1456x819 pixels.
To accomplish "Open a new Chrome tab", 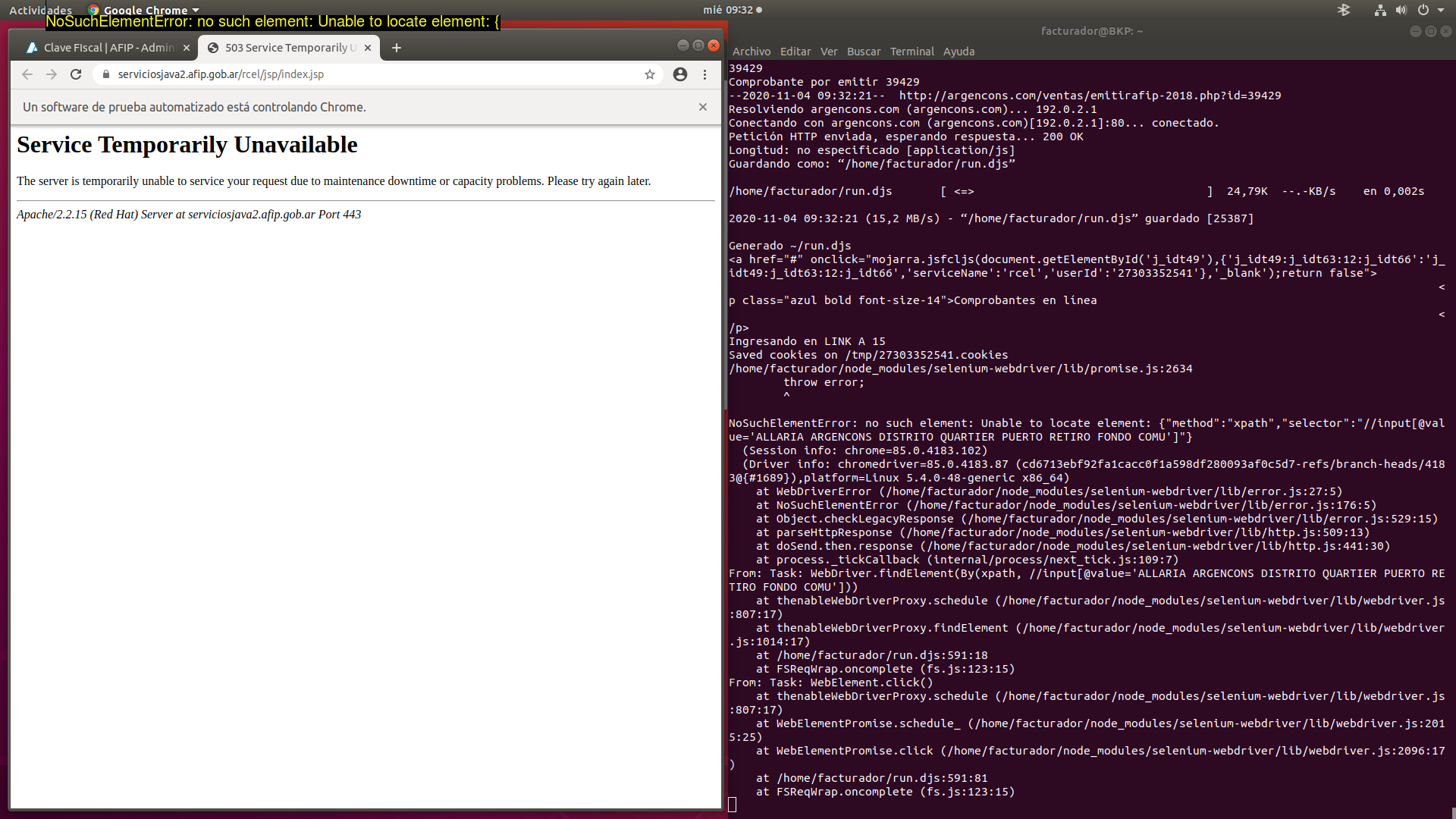I will click(396, 48).
